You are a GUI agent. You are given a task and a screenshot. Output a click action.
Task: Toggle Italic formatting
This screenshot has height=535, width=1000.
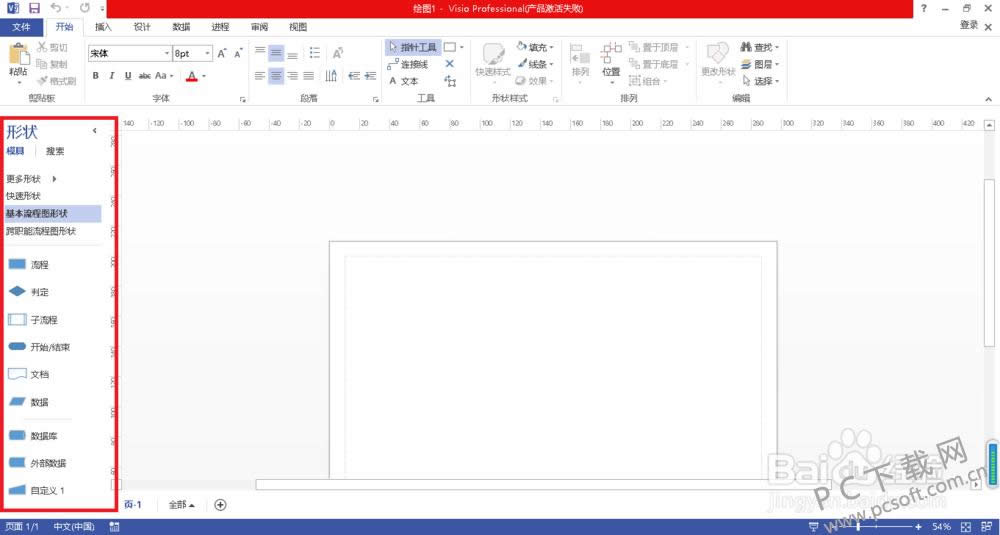click(x=112, y=76)
